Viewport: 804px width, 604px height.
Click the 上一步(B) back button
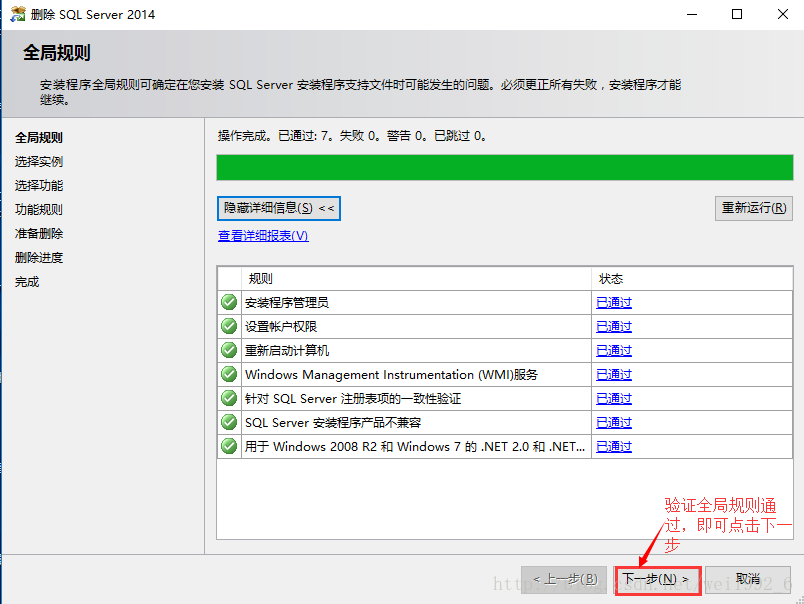tap(564, 579)
